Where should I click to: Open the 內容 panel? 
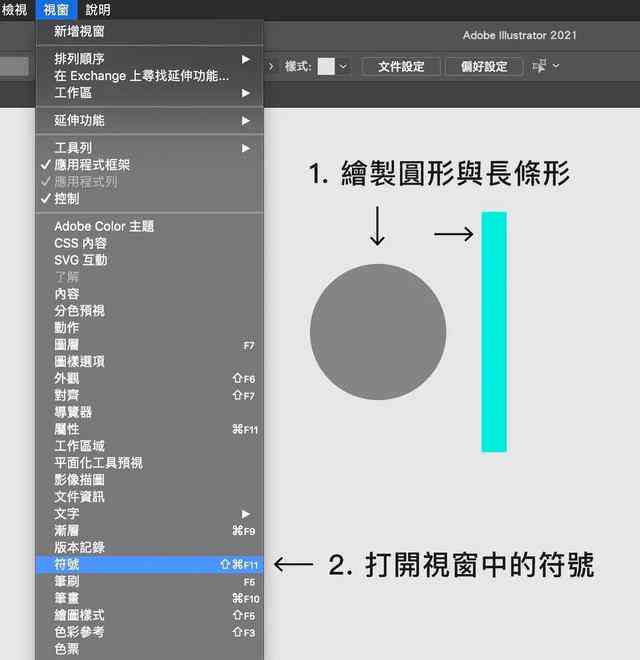(149, 294)
